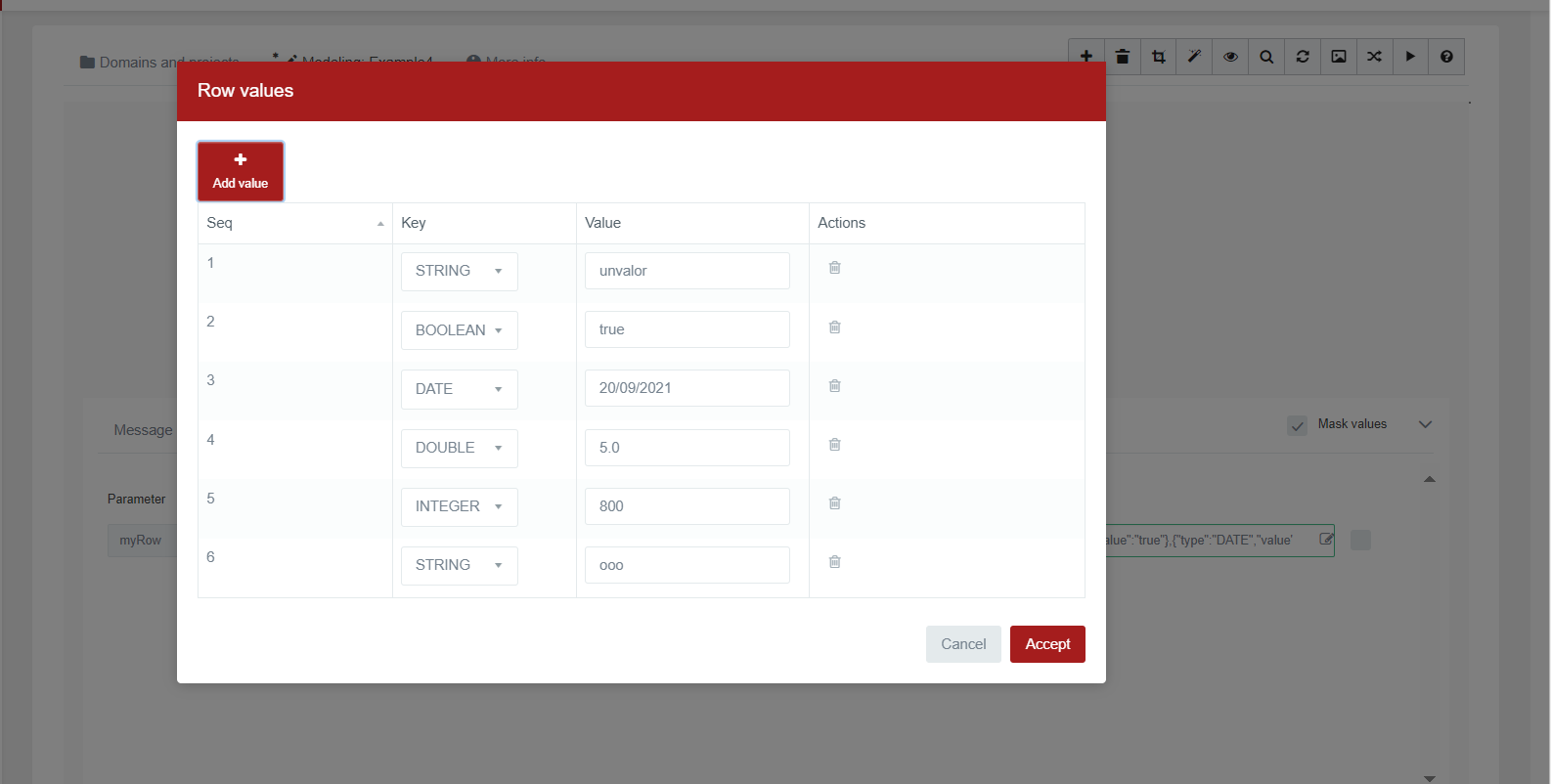Click the edit icon in myRow value field
The height and width of the screenshot is (784, 1551).
(1325, 539)
